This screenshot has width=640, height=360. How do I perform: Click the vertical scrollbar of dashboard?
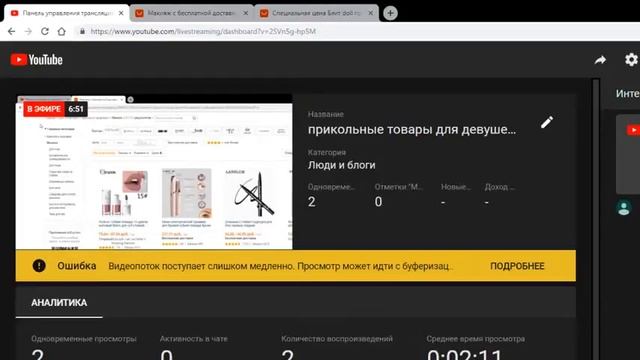click(x=596, y=220)
